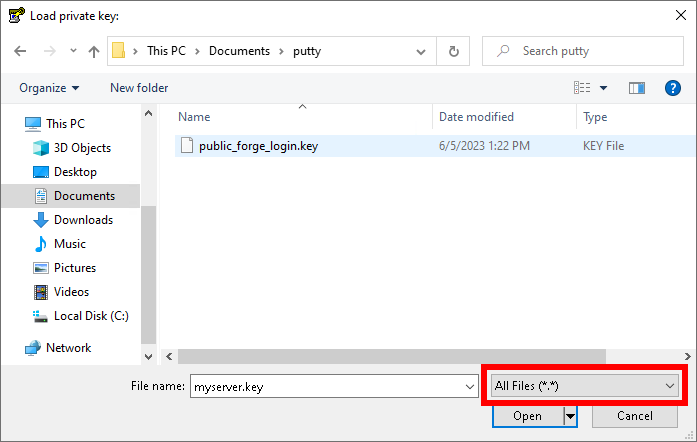
Task: Click the Cancel button
Action: click(634, 416)
